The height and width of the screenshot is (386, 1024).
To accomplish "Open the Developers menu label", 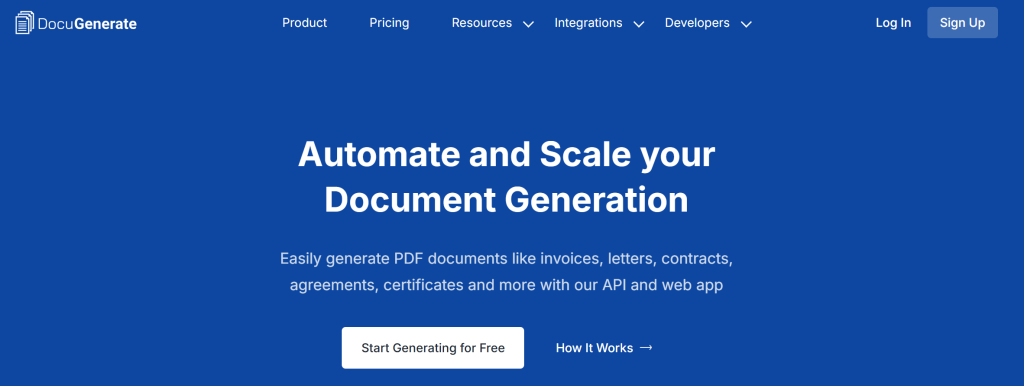I will coord(697,23).
